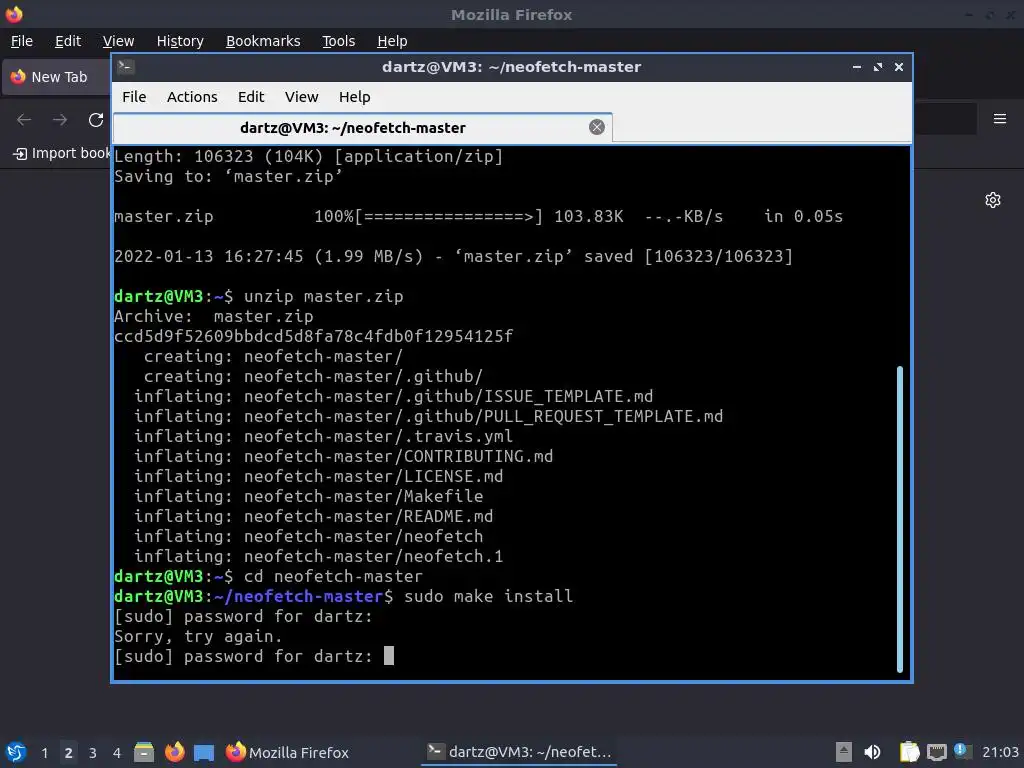Click 'ISSUE_TEMPLATE.md' line
Viewport: 1024px width, 768px height.
(394, 396)
